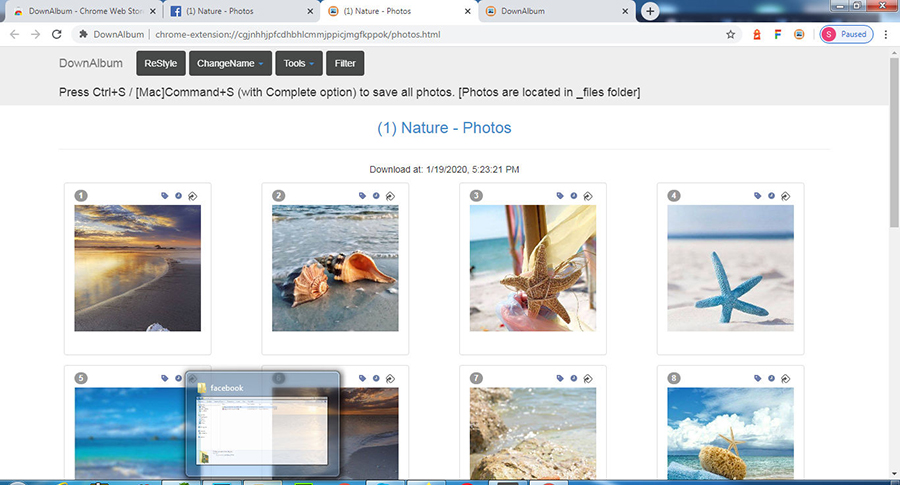Switch to the last DownAlbum tab
Viewport: 900px width, 485px height.
click(x=557, y=11)
